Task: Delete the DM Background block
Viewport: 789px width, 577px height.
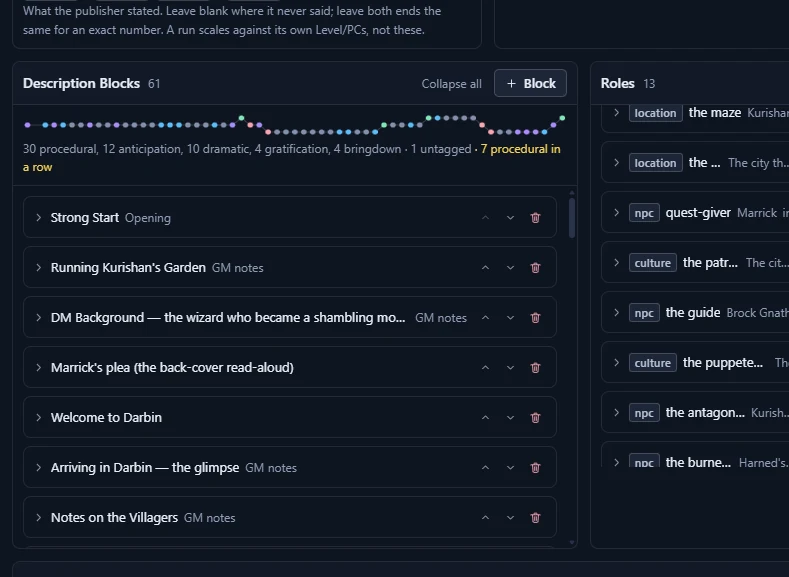Action: (x=535, y=318)
